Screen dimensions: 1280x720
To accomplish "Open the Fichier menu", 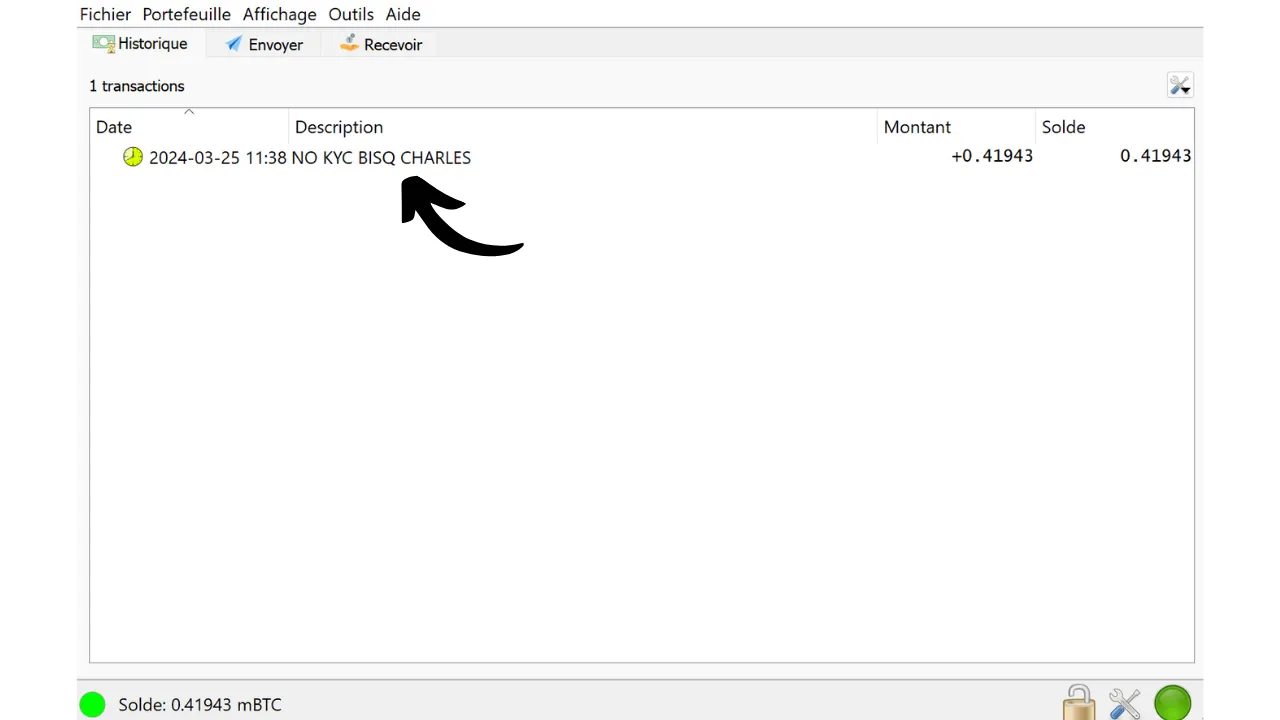I will coord(105,14).
